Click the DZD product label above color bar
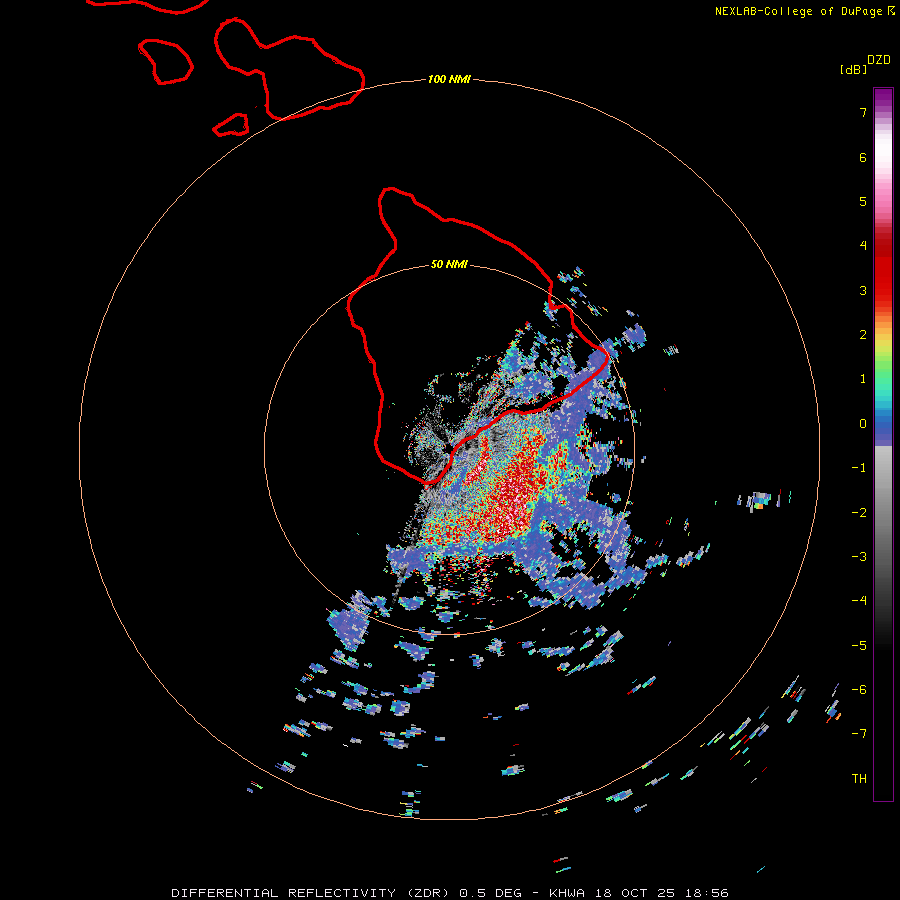This screenshot has width=900, height=900. click(x=879, y=60)
